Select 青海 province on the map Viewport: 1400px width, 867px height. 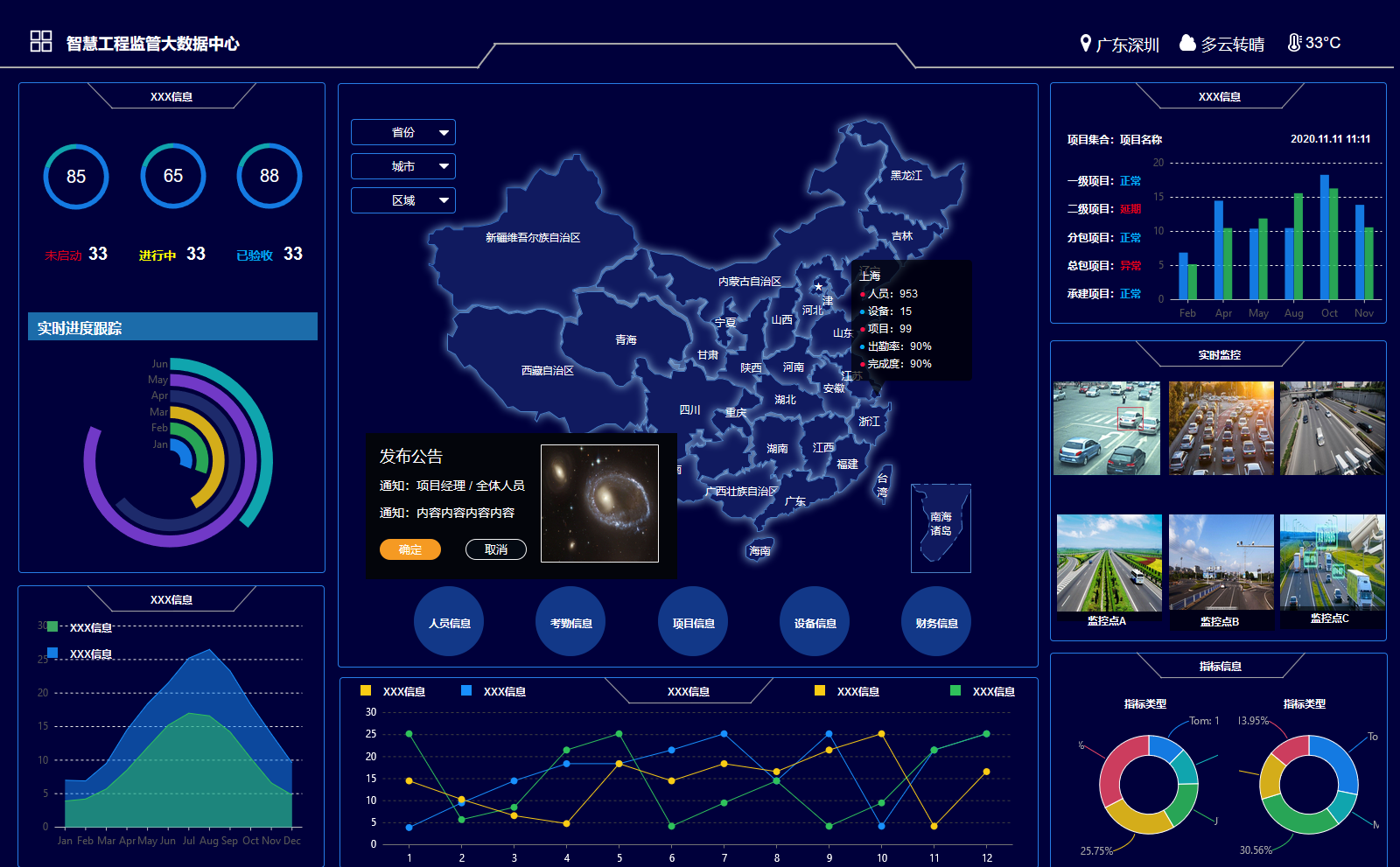pos(626,339)
